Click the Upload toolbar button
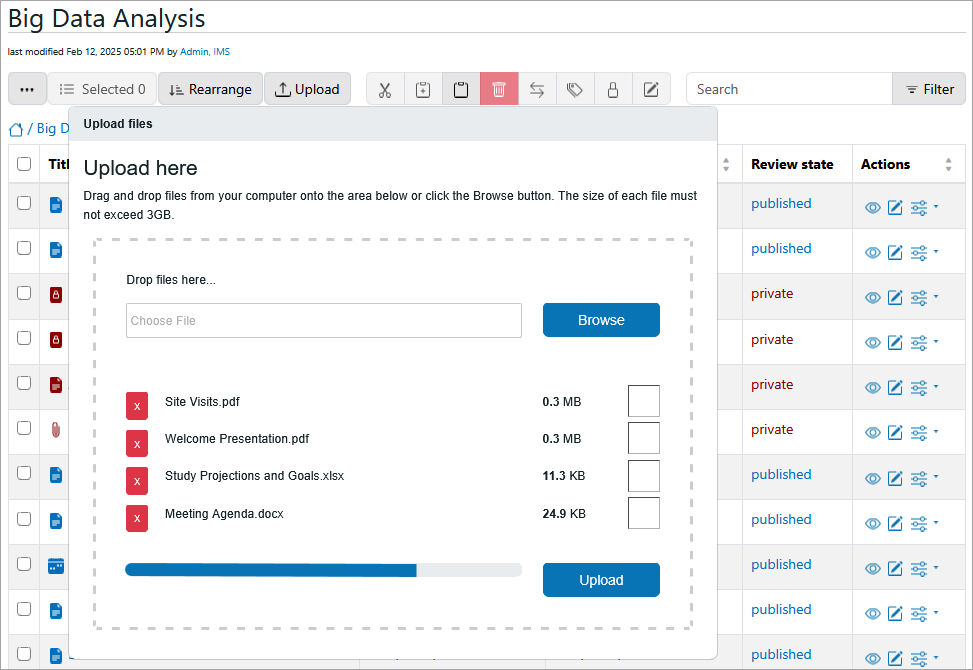 307,89
